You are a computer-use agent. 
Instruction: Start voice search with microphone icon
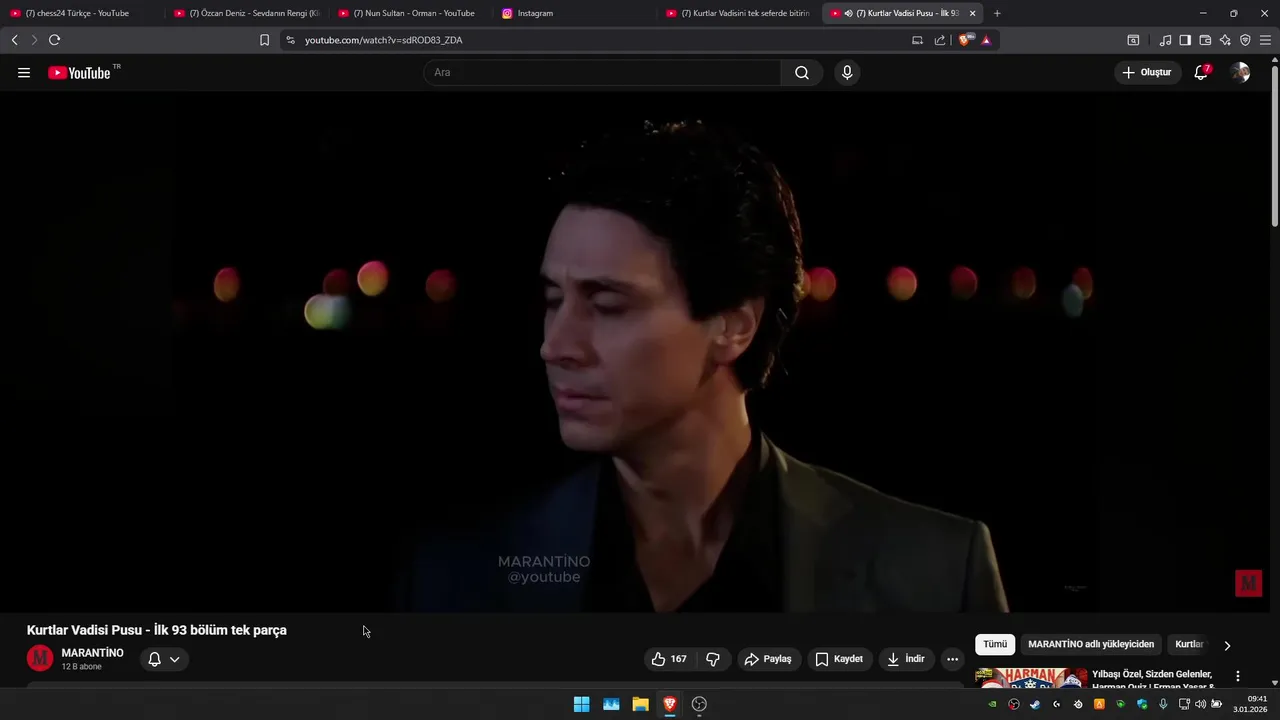847,73
